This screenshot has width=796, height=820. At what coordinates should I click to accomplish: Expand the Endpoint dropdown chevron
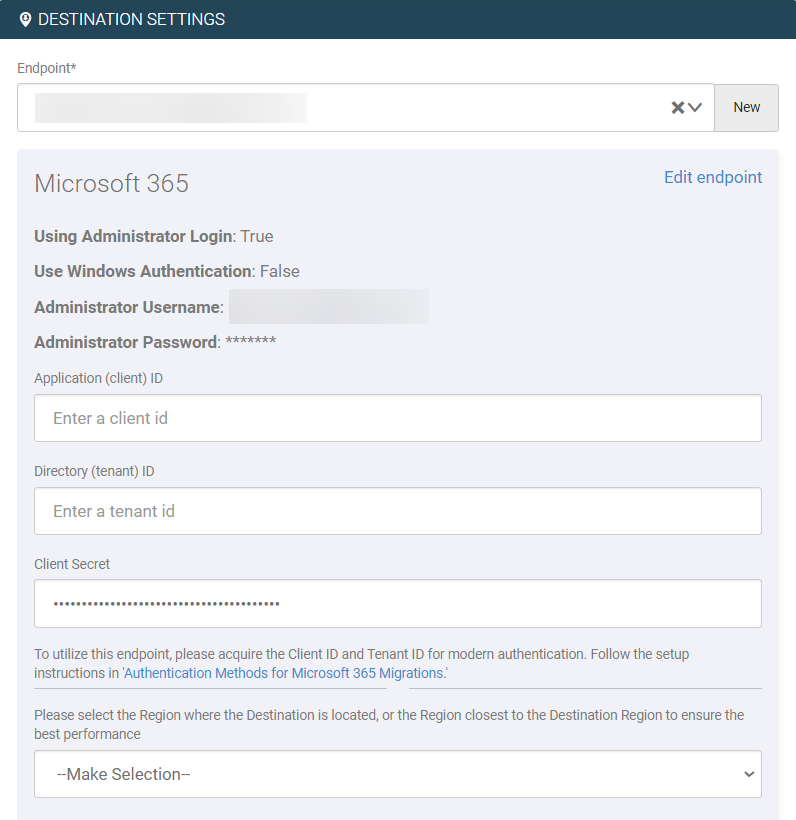(696, 108)
